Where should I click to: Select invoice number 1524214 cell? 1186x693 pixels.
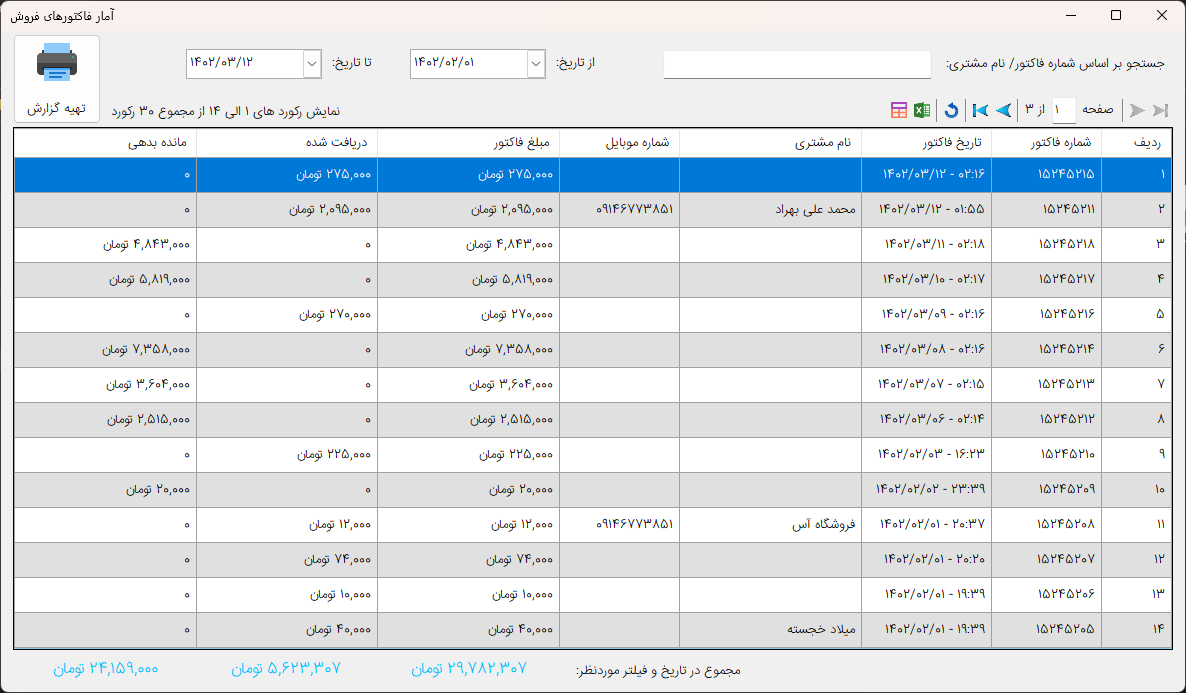tap(1047, 350)
